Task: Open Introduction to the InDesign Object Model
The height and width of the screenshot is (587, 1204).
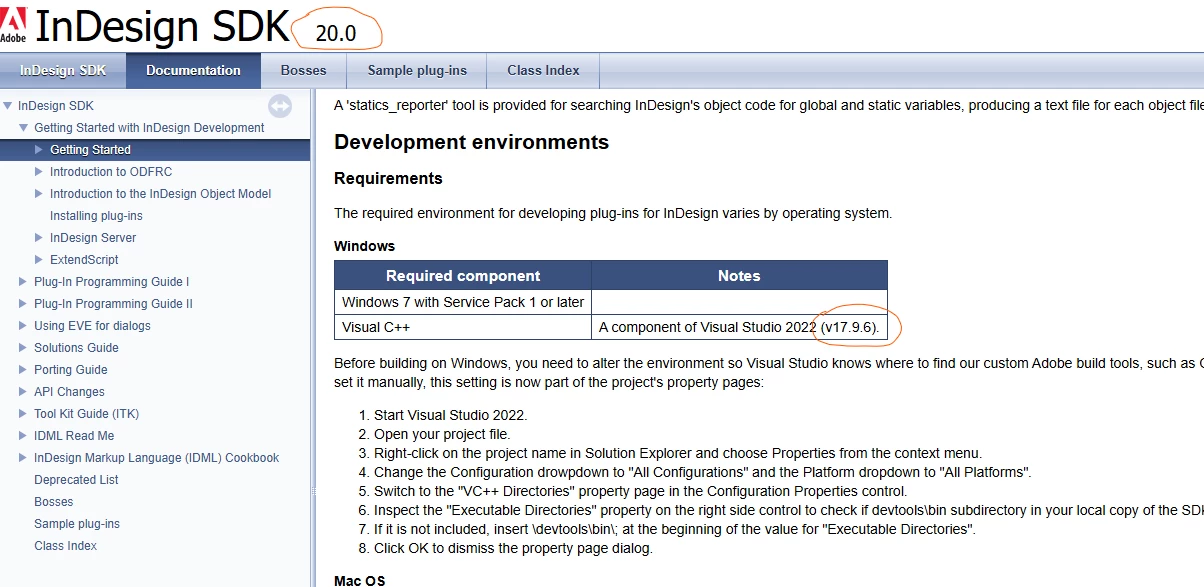Action: [160, 194]
